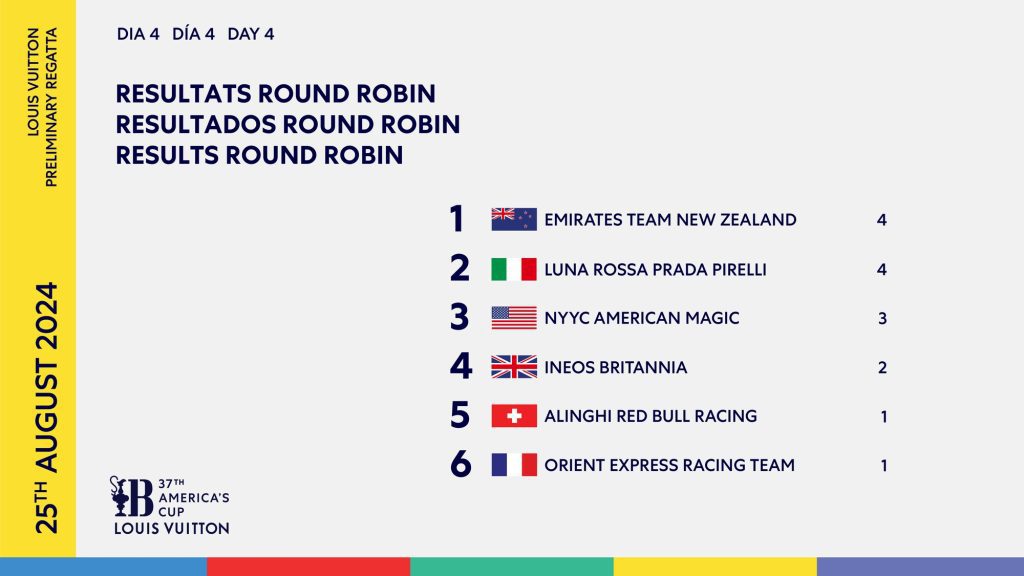Click the Day 4 label

click(x=251, y=34)
